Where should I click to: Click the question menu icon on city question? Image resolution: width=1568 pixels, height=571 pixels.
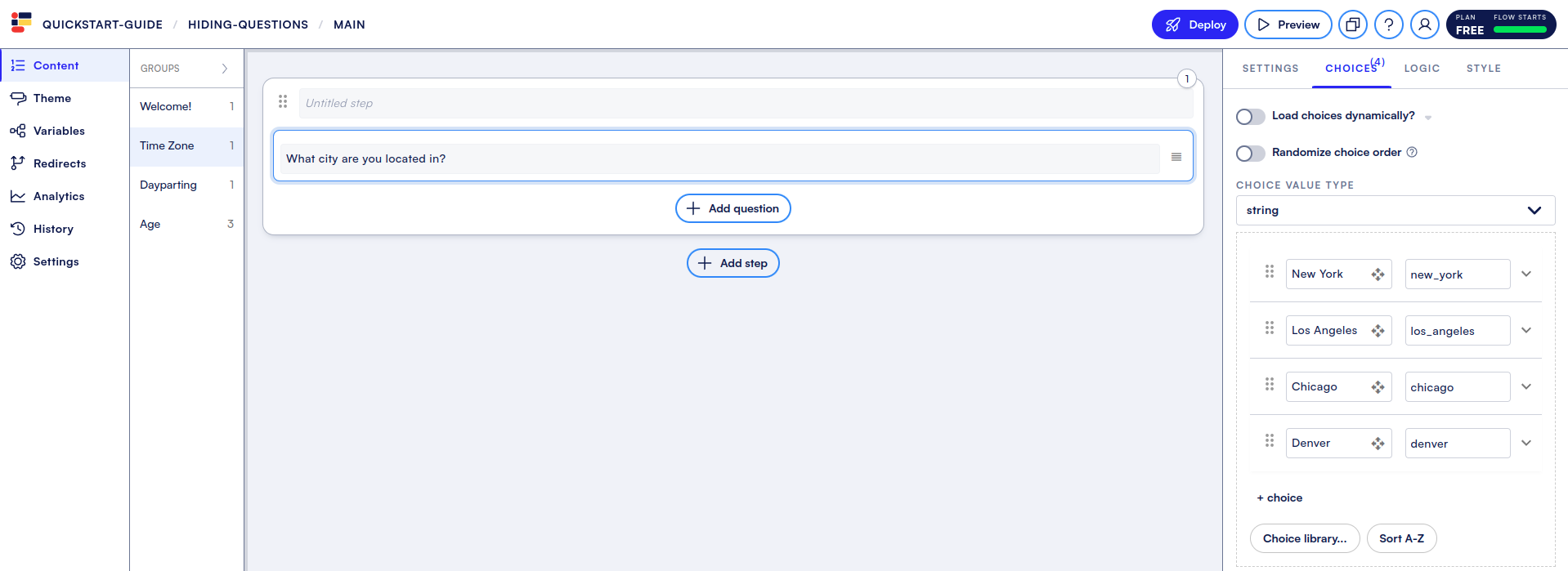pos(1176,157)
